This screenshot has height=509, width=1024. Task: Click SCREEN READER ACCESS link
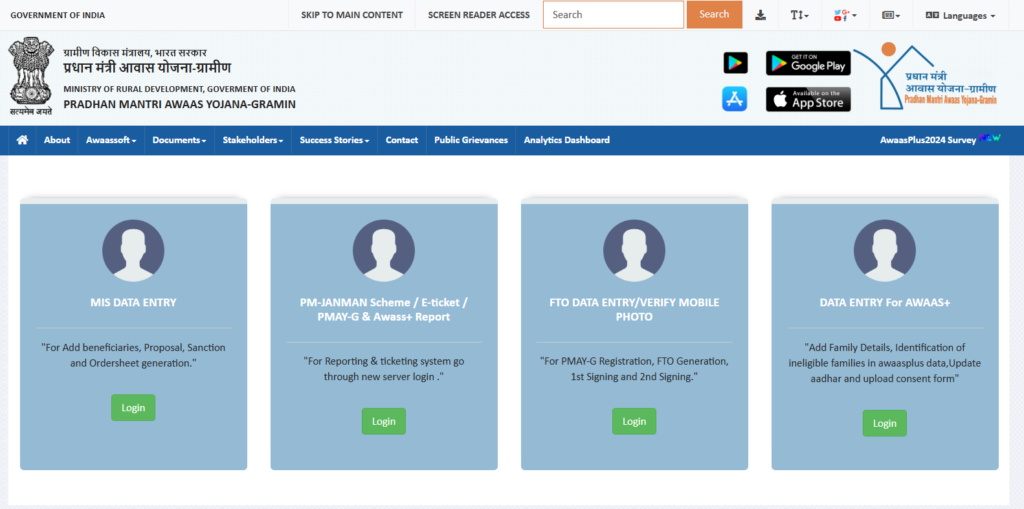point(479,15)
